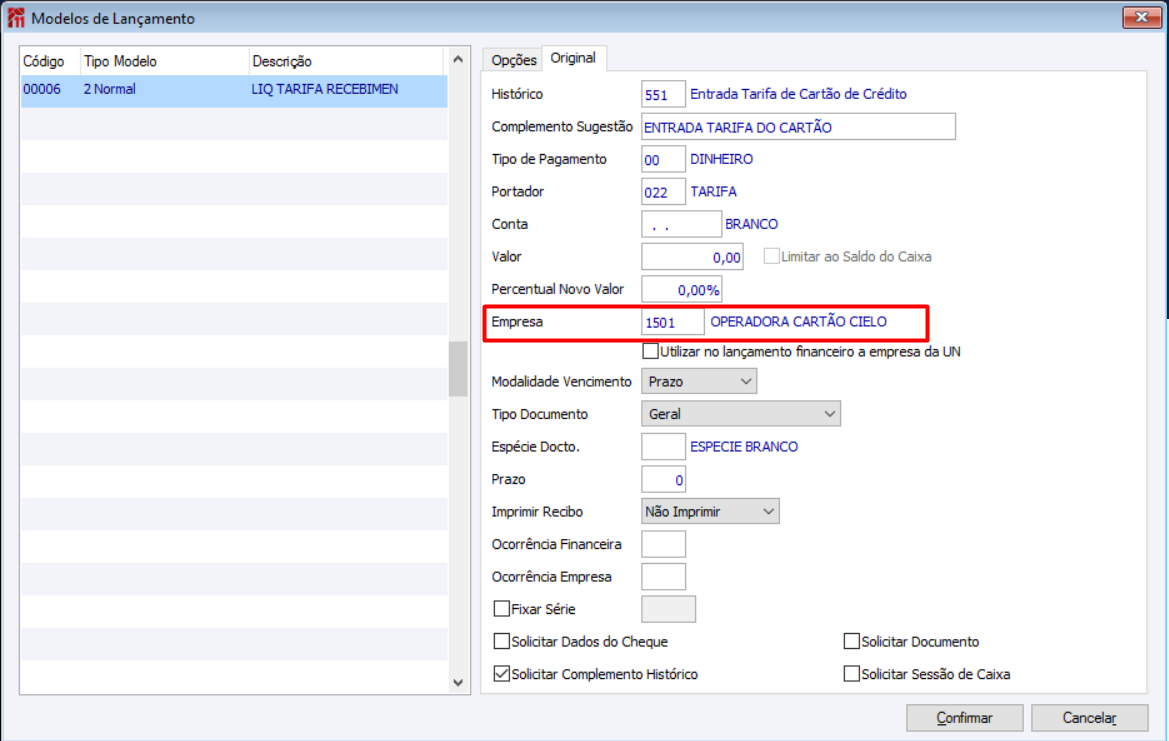Focus the Conta input field
Viewport: 1169px width, 741px height.
681,224
